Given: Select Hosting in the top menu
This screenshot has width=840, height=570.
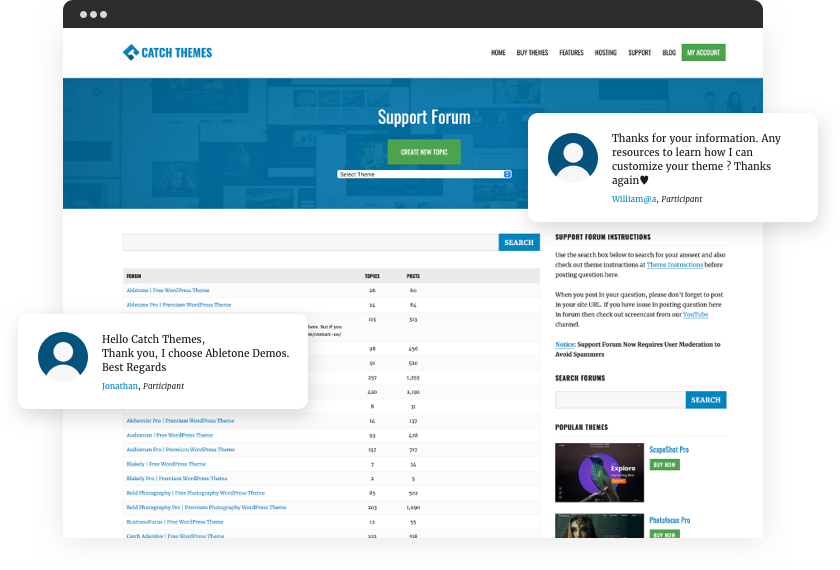Looking at the screenshot, I should click(x=605, y=53).
